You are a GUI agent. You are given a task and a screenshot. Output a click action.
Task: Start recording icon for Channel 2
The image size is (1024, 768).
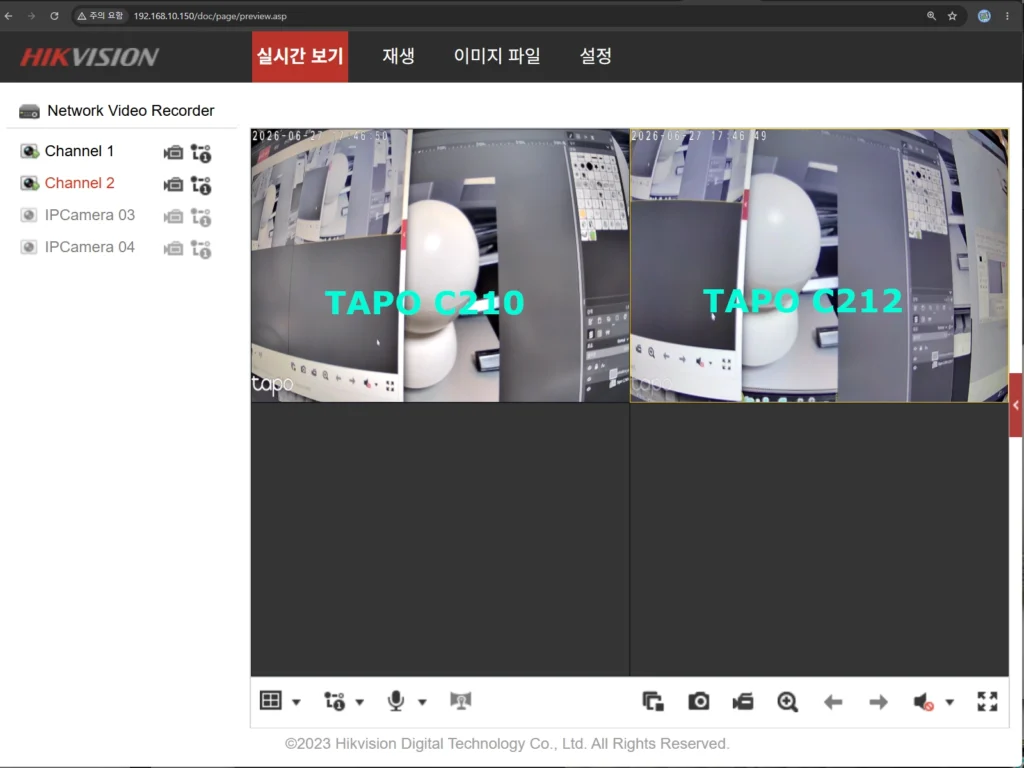(173, 185)
